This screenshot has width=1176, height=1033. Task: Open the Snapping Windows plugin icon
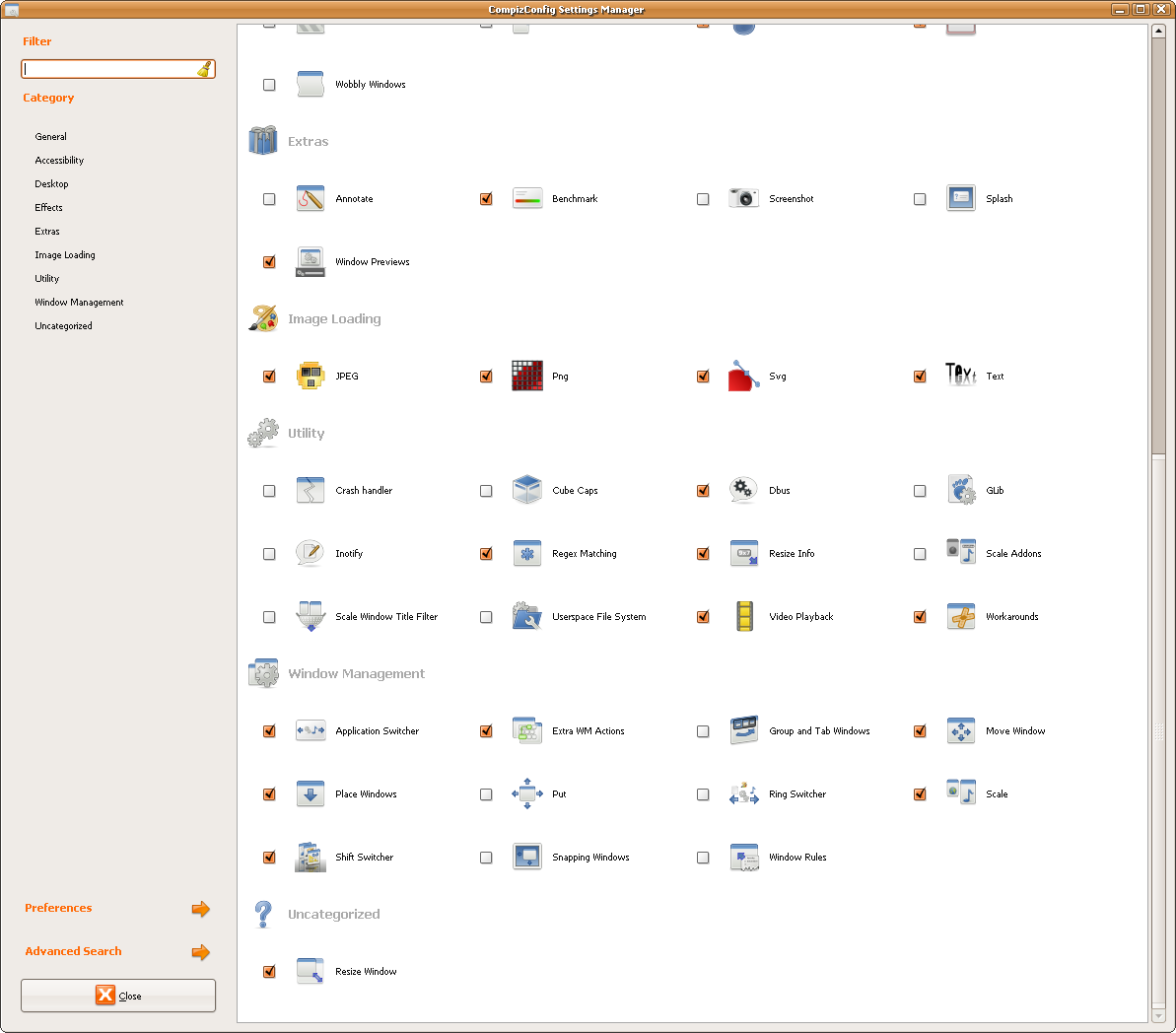[527, 857]
